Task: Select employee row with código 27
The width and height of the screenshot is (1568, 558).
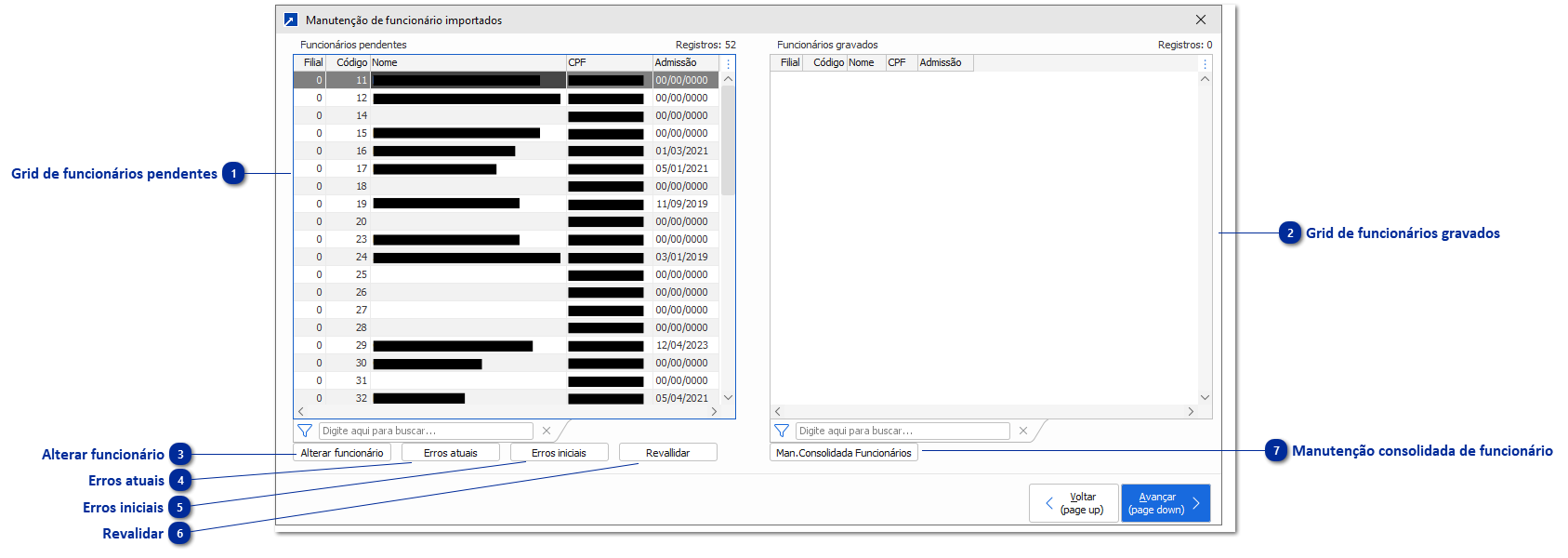Action: click(507, 310)
